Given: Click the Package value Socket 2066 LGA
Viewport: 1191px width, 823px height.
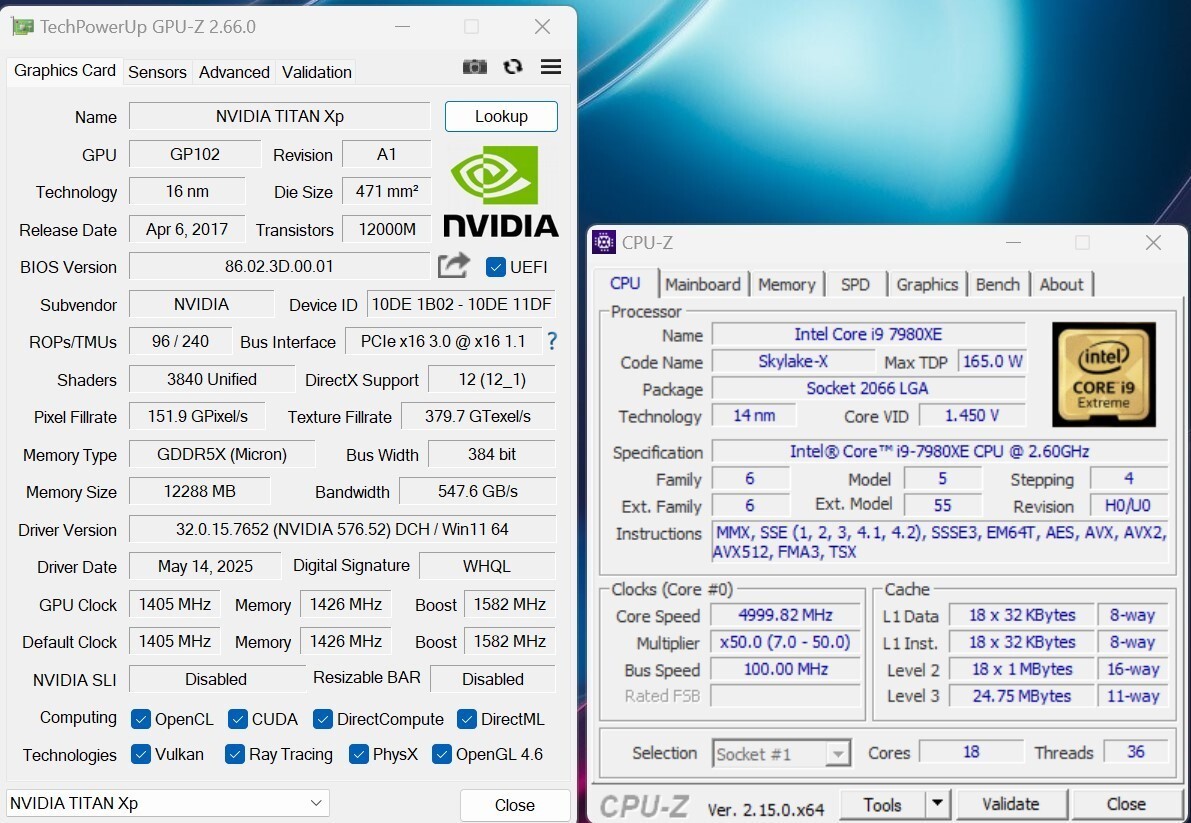Looking at the screenshot, I should [868, 389].
